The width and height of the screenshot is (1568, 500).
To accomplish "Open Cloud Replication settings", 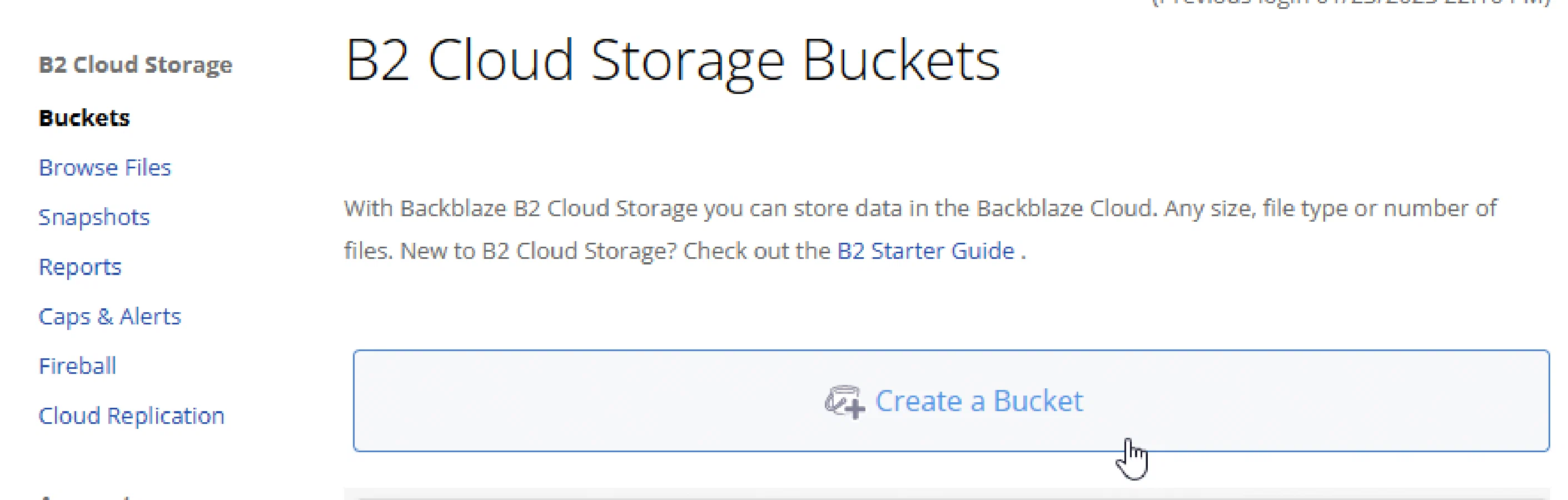I will tap(132, 416).
